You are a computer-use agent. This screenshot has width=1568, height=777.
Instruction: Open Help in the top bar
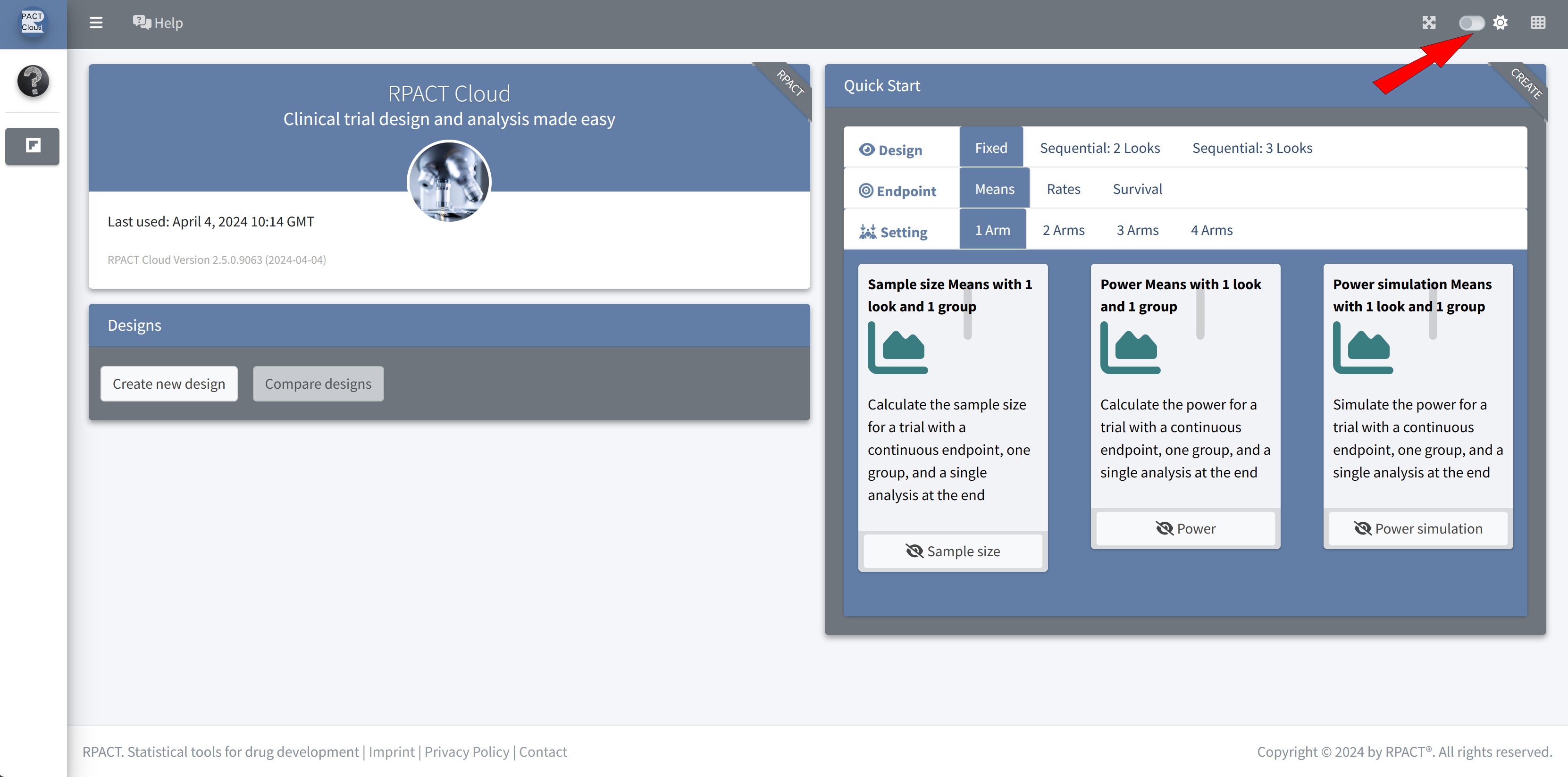pyautogui.click(x=158, y=23)
